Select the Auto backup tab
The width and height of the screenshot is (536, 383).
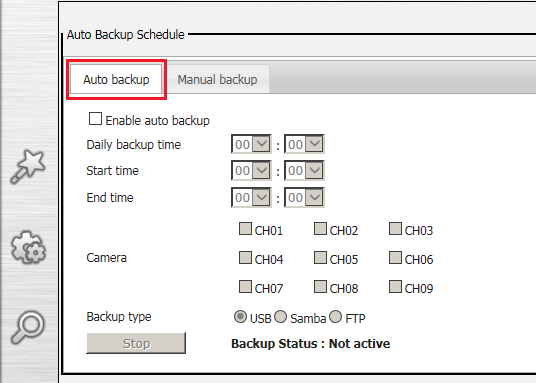pyautogui.click(x=116, y=79)
